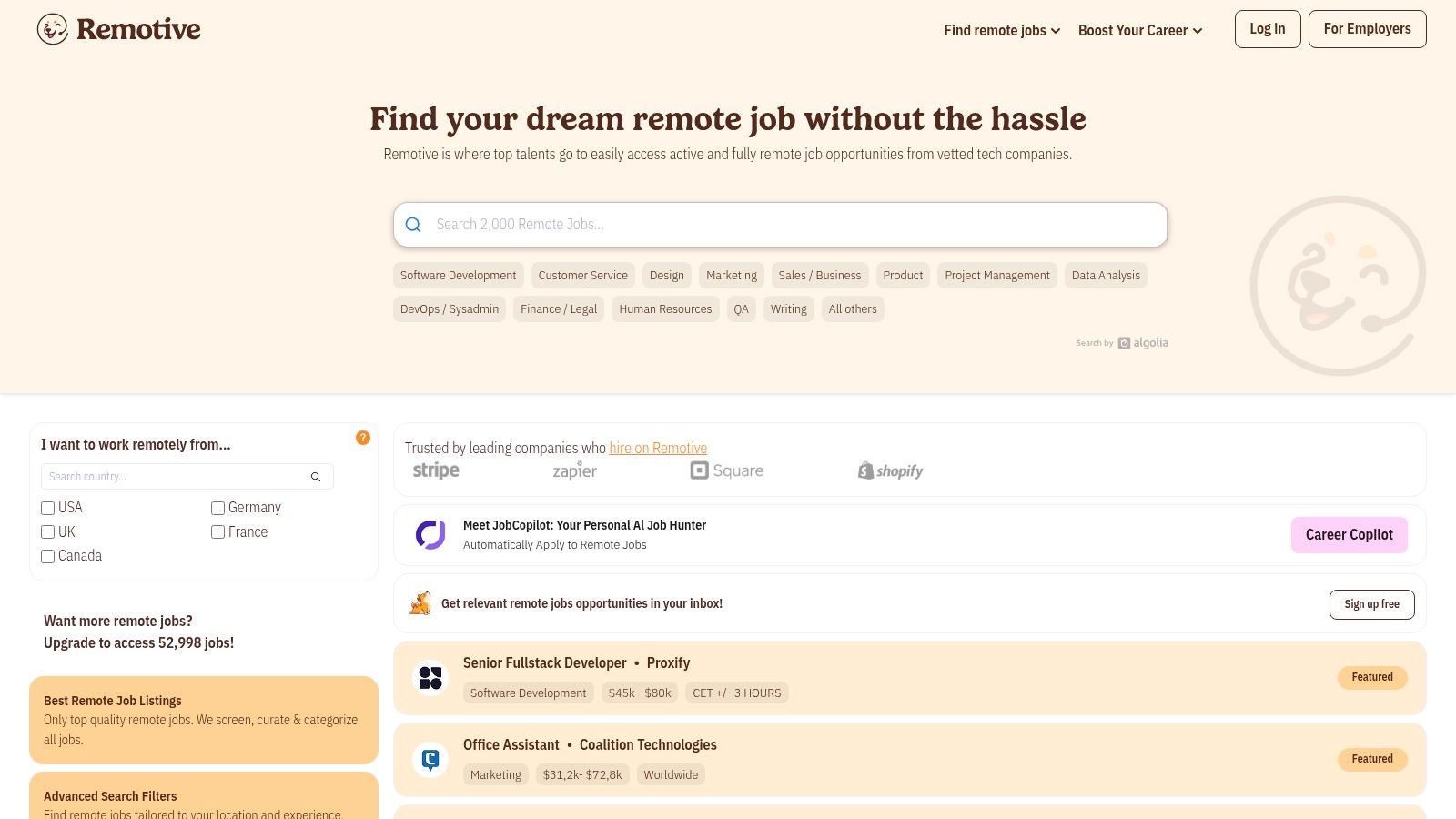Screen dimensions: 1456x819
Task: Click the Proxify company logo icon
Action: click(430, 678)
